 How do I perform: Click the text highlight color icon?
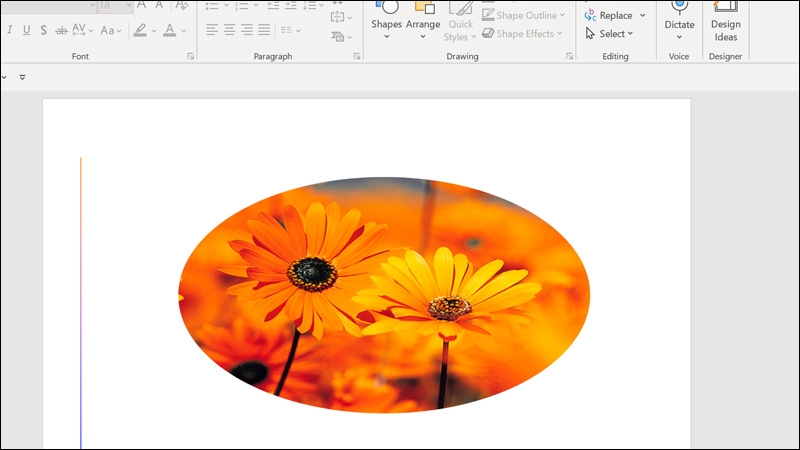click(x=140, y=31)
